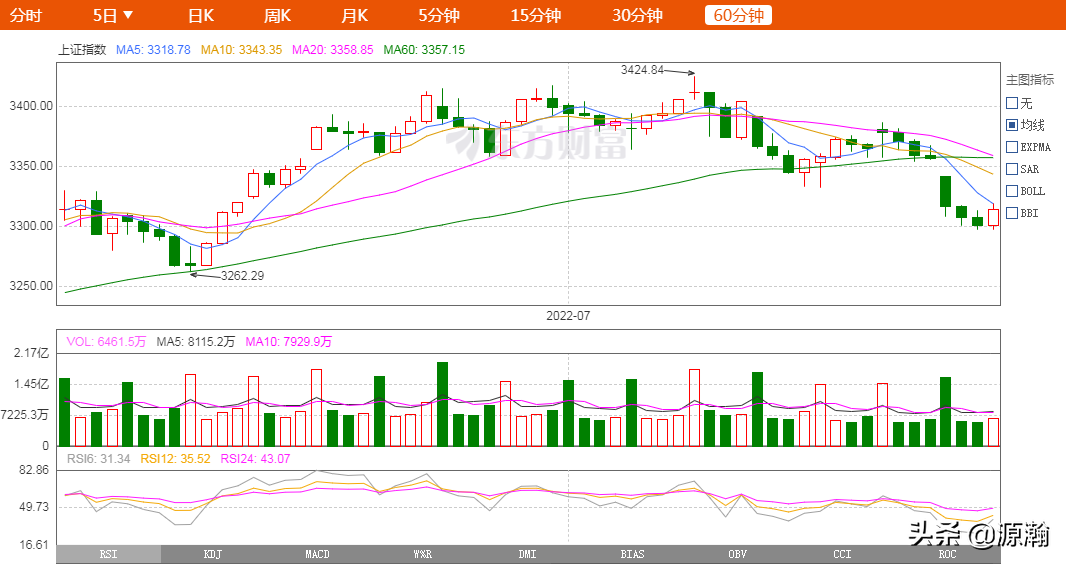Select the 月K timeframe tab
The height and width of the screenshot is (564, 1066).
pyautogui.click(x=354, y=15)
